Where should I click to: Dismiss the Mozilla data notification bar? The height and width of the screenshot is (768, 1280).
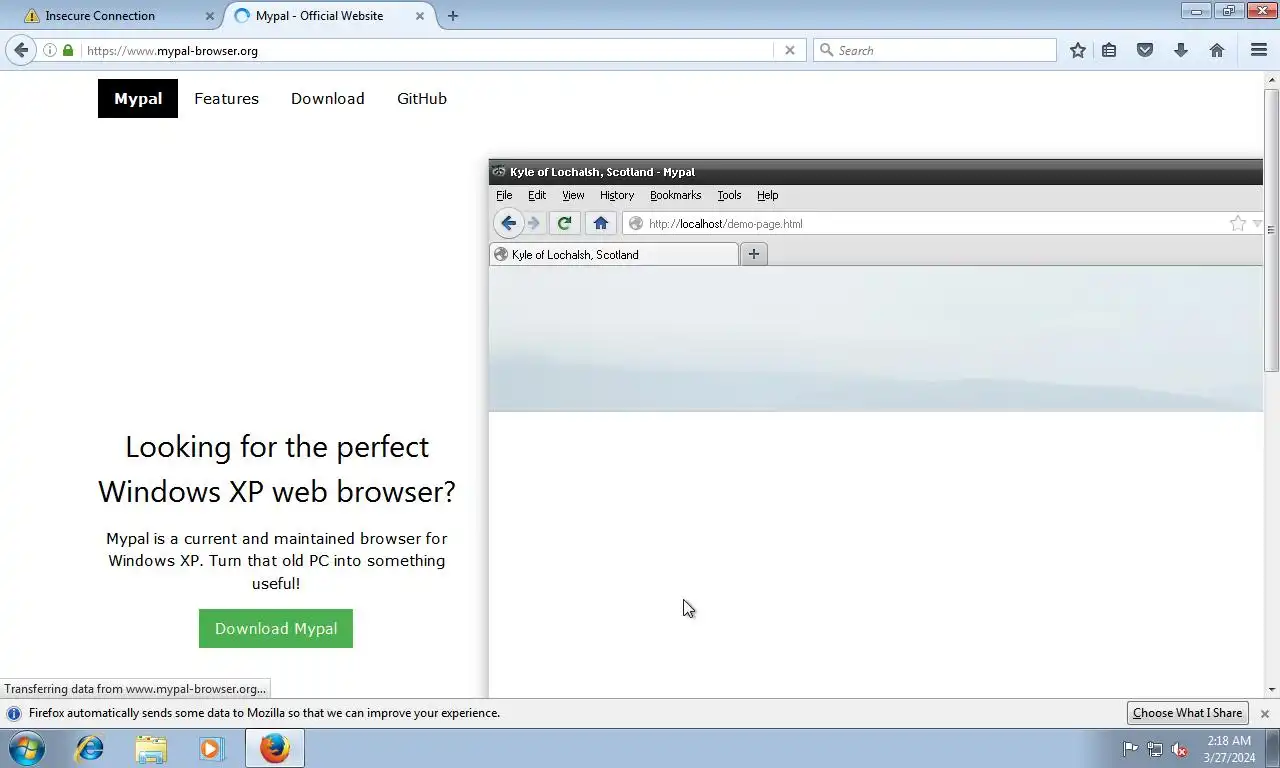[1265, 714]
